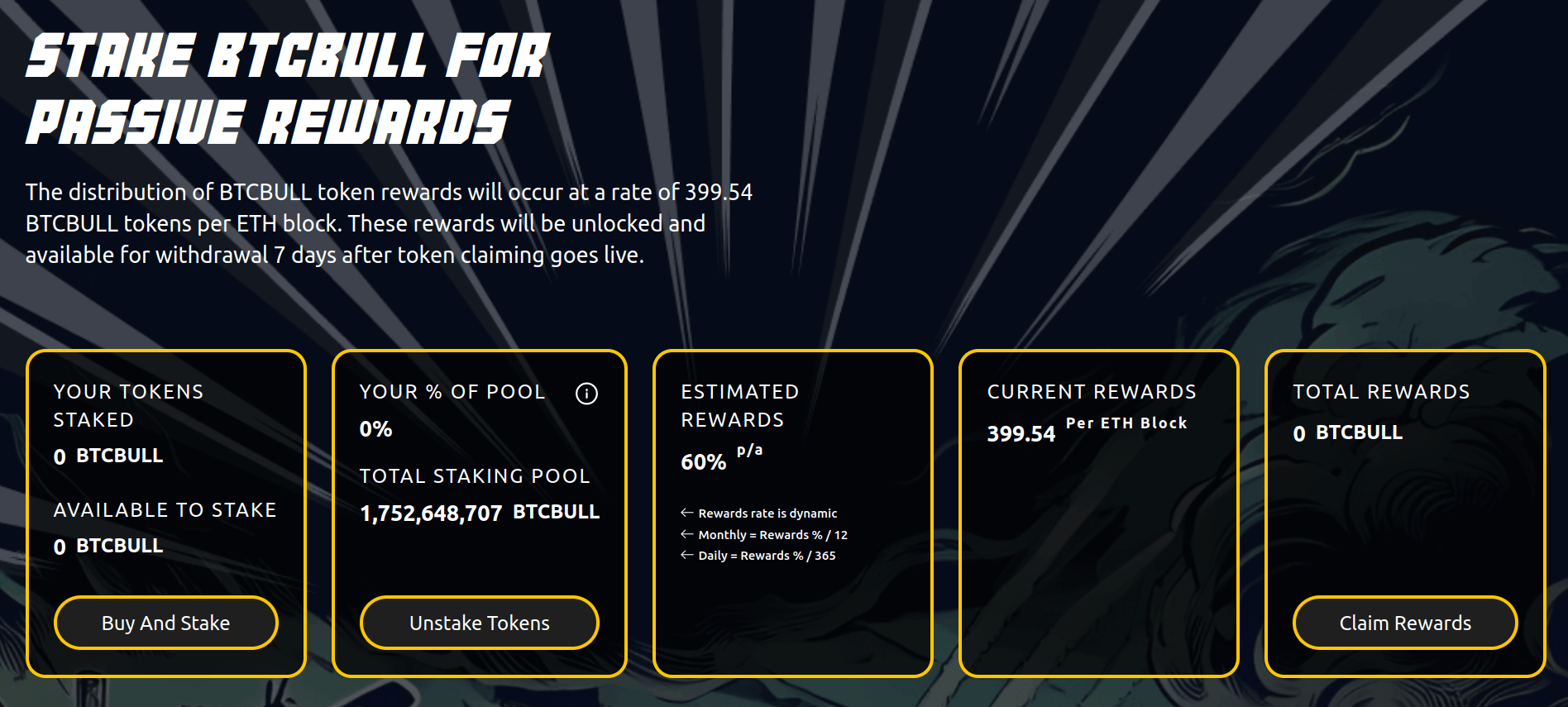Click the Stake BTCBULL for Passive Rewards heading
Screen dimensions: 1568x707
click(286, 88)
